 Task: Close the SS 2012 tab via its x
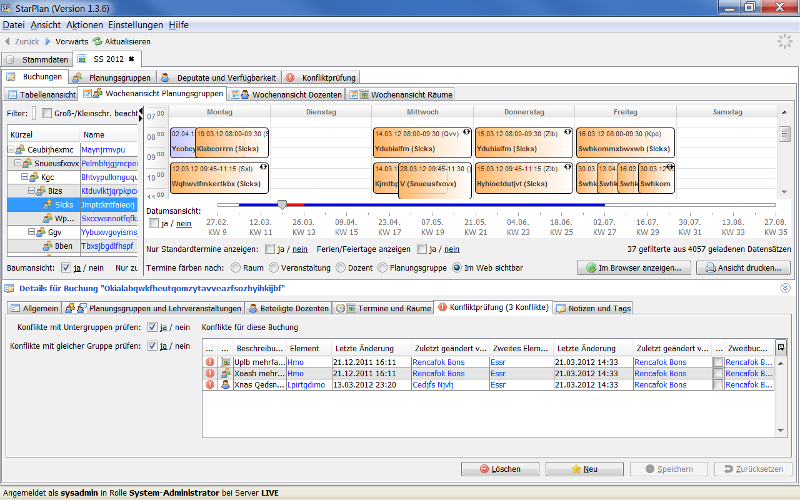coord(131,59)
